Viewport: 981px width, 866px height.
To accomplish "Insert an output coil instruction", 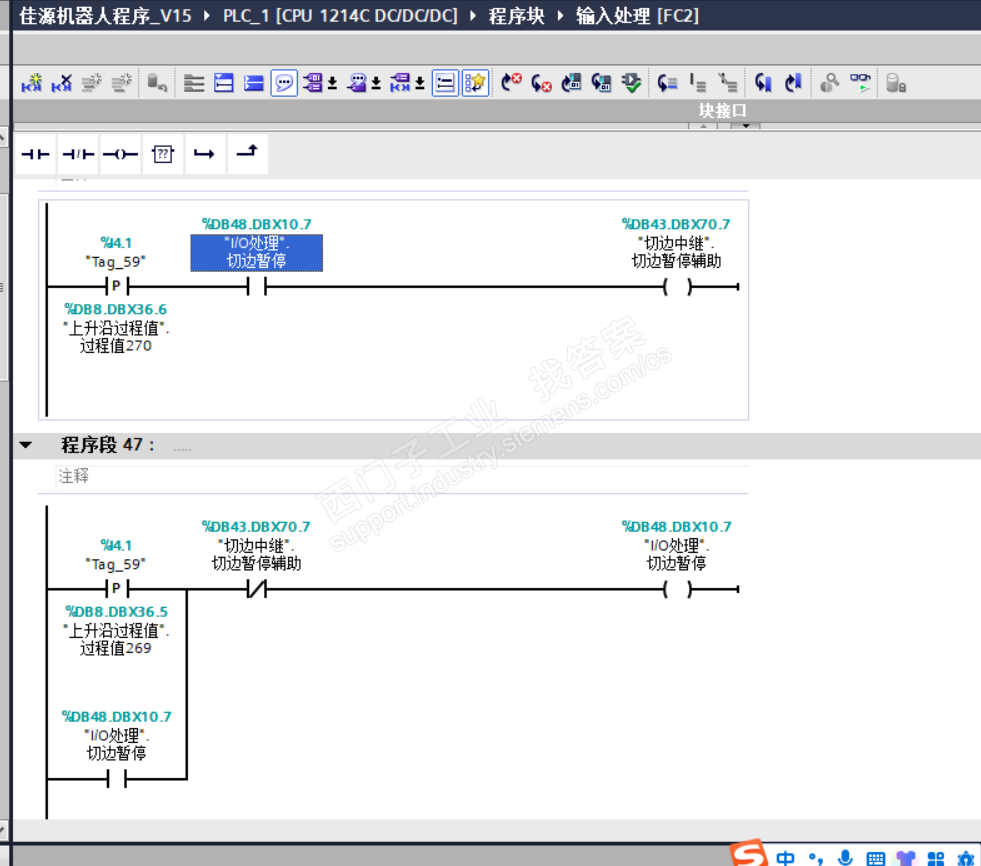I will pos(120,154).
